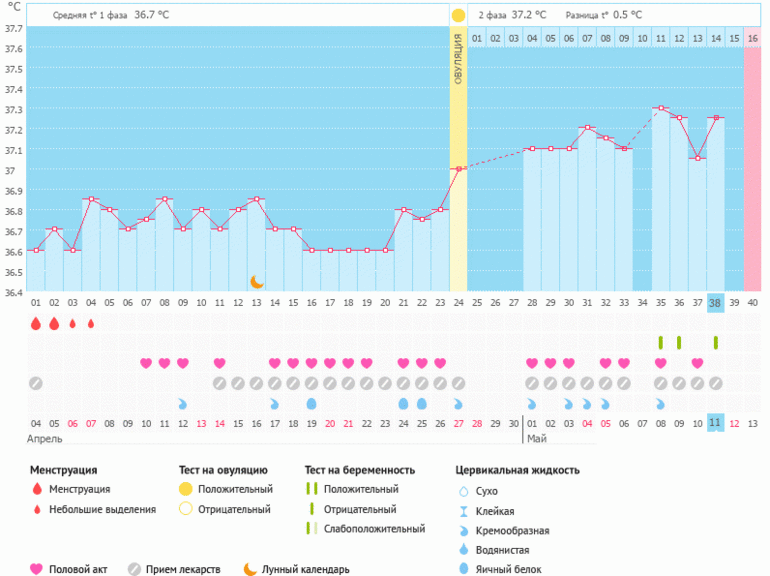Screen dimensions: 770x576
Task: Click the yellow positive ovulation circle above the chart
Action: click(x=458, y=16)
